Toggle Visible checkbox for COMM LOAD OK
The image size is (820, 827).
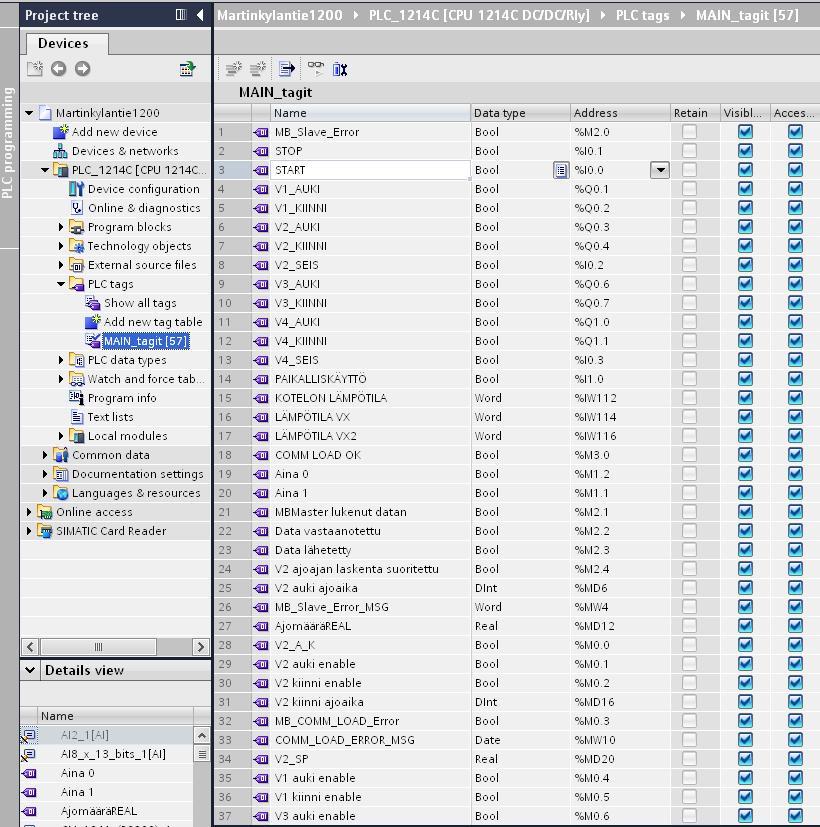click(745, 455)
